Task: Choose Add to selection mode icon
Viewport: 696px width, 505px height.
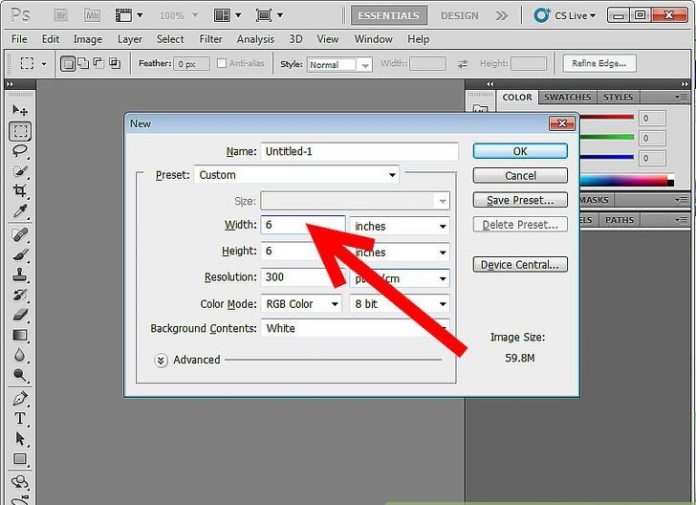Action: click(x=83, y=64)
